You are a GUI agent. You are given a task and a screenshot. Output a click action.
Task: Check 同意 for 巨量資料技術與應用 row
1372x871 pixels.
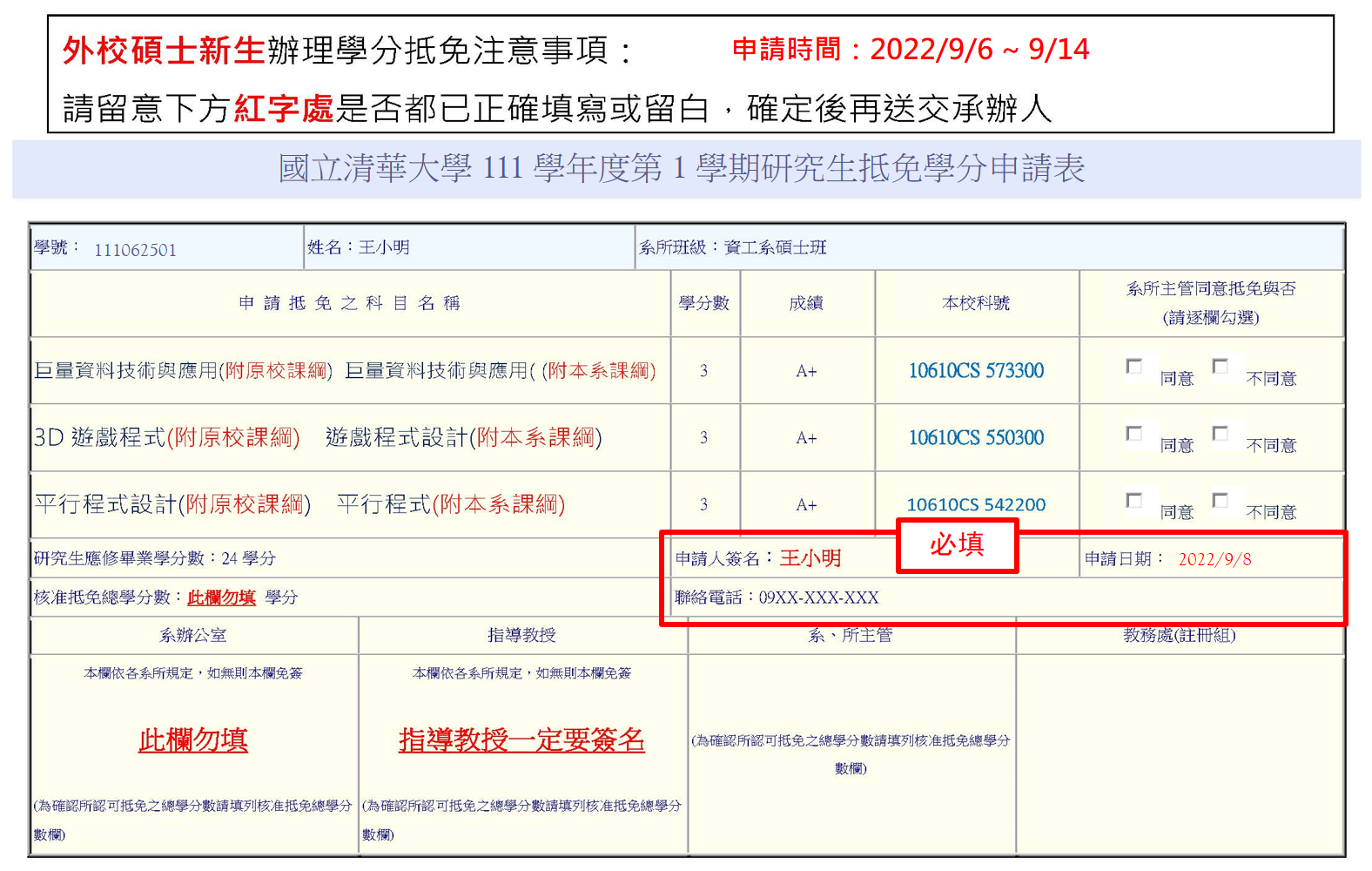coord(1133,367)
